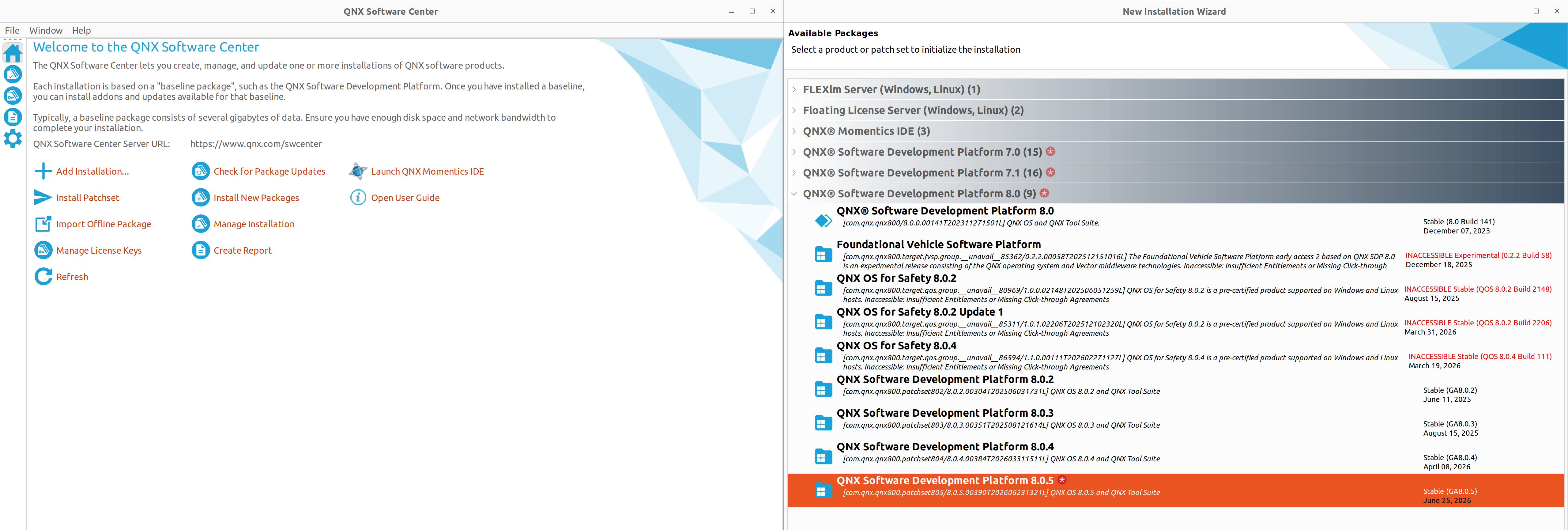This screenshot has height=530, width=1568.
Task: Click the Stable (8.0 Build 141) version text
Action: tap(1458, 222)
